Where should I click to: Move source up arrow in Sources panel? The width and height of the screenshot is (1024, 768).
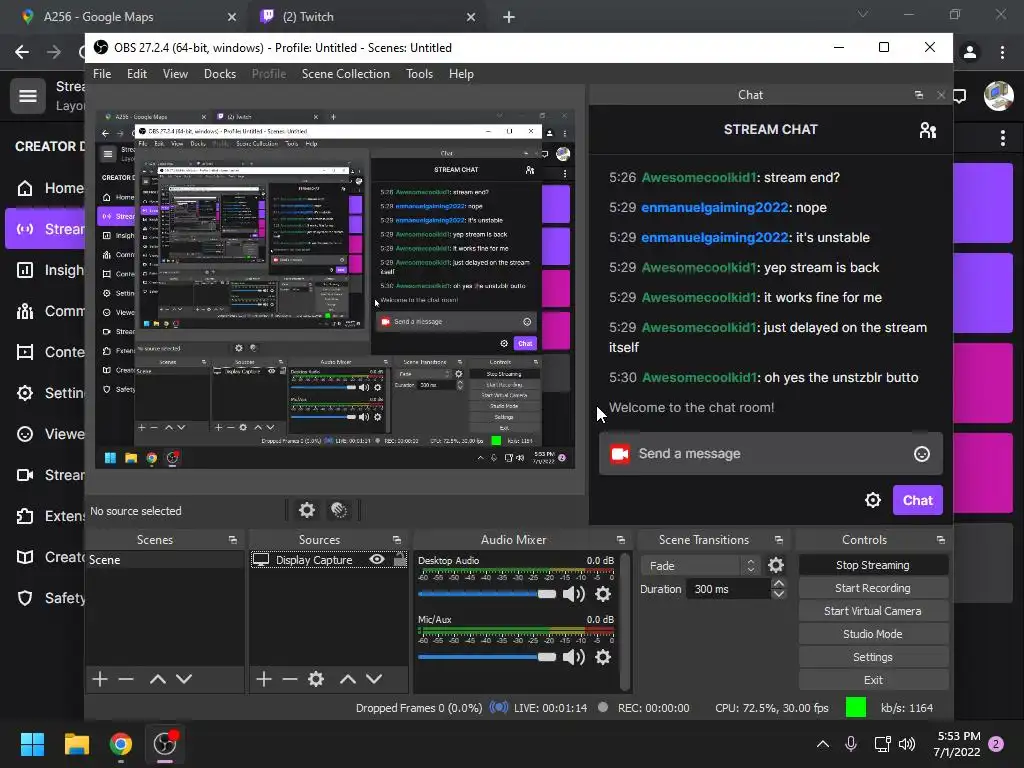click(x=347, y=679)
